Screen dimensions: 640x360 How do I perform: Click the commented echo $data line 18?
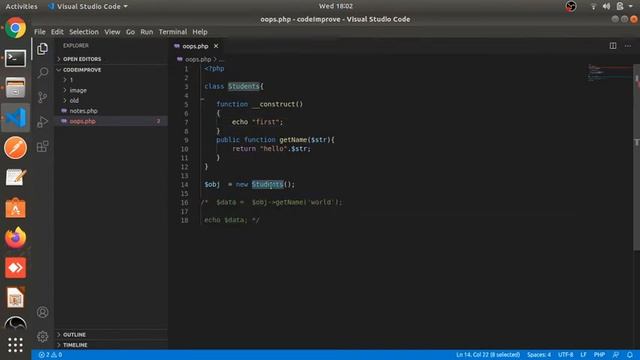232,220
